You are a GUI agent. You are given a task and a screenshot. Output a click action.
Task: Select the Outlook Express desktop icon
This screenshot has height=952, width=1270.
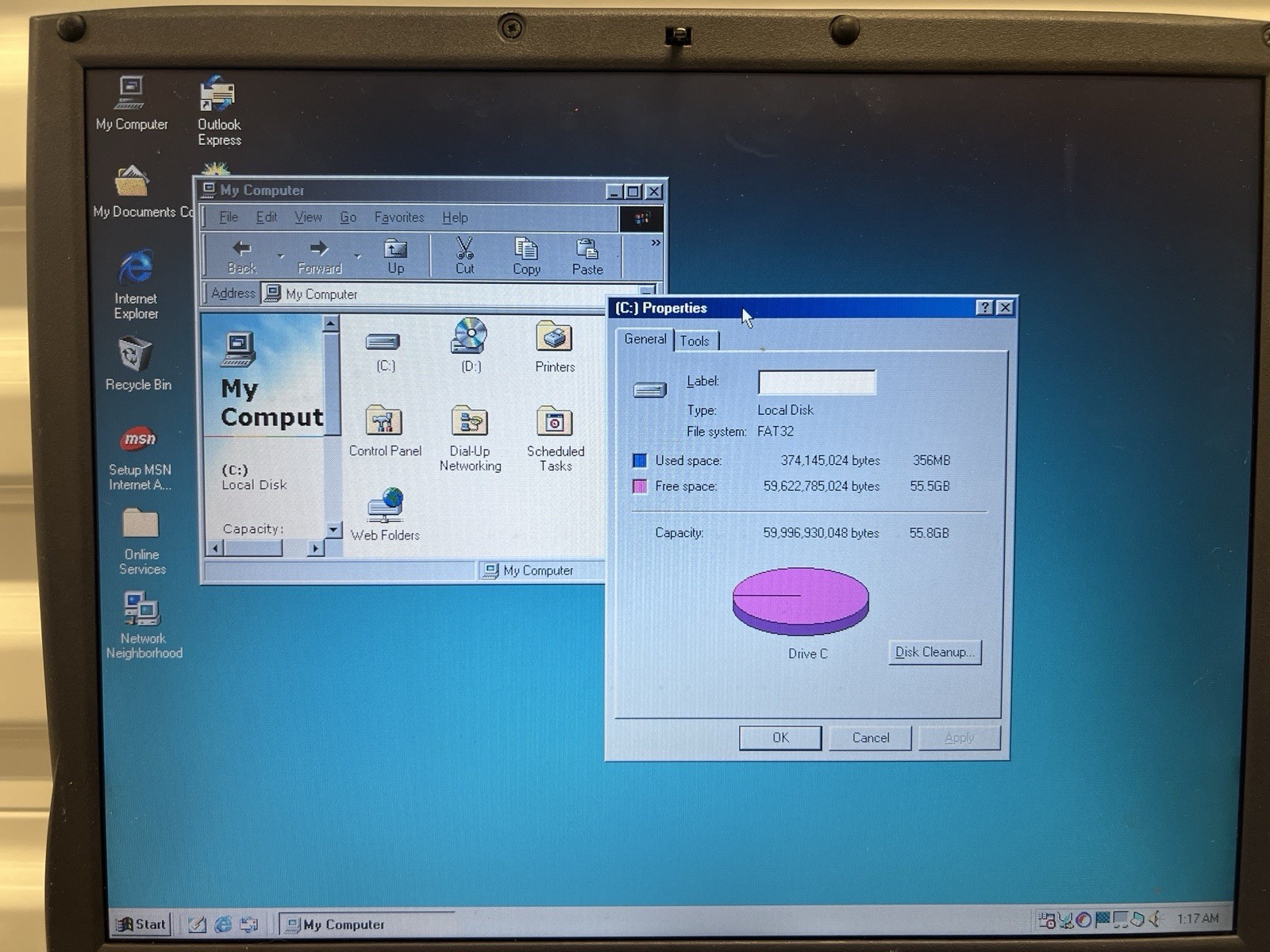click(219, 111)
